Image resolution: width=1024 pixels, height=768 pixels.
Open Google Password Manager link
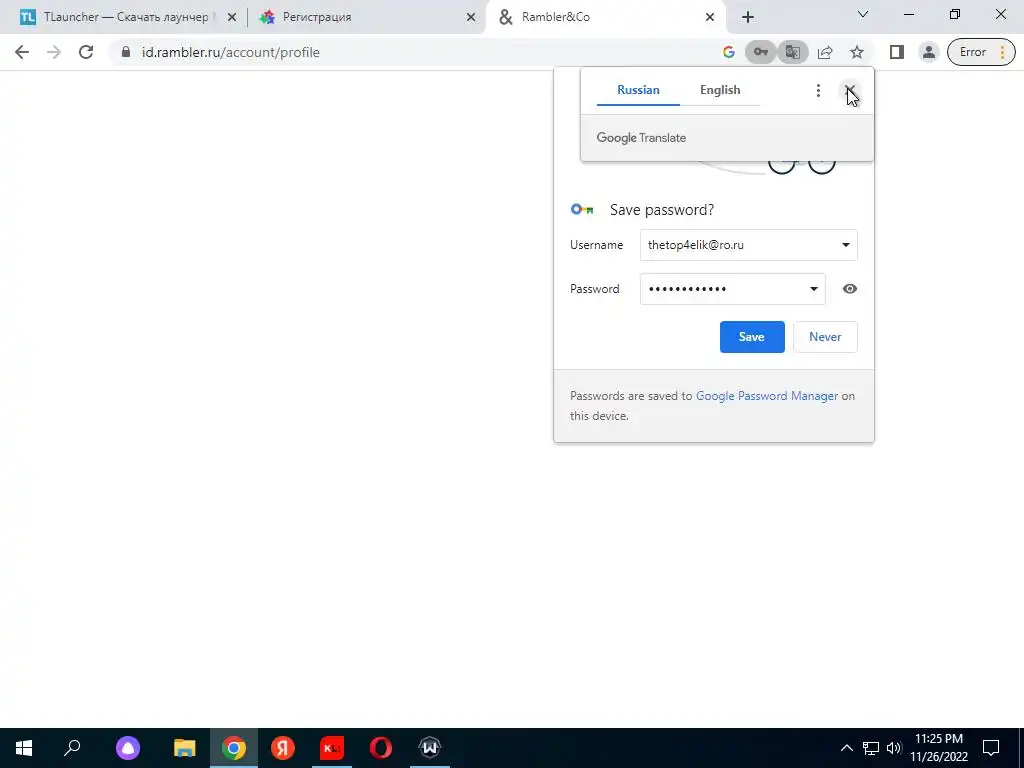(767, 396)
